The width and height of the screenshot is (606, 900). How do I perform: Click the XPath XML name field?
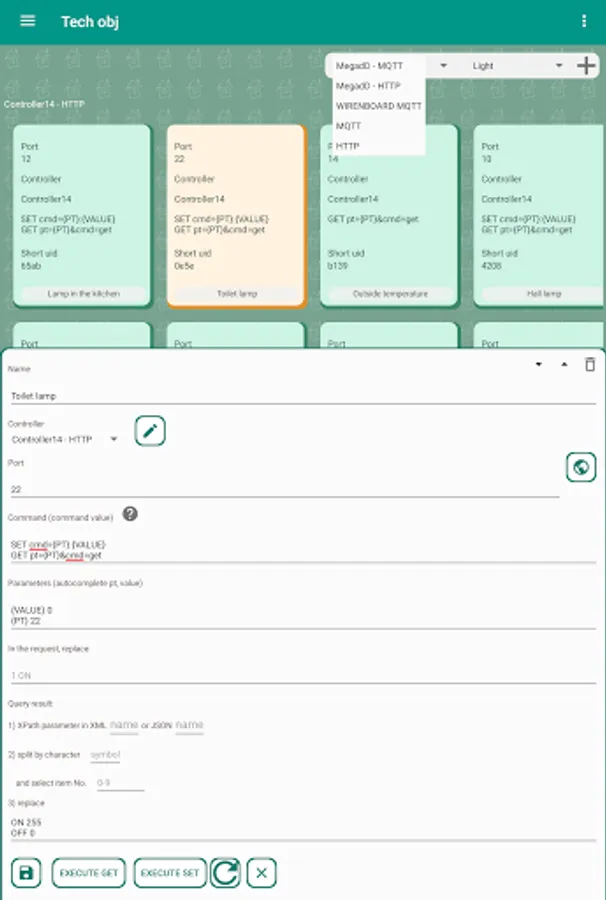(124, 726)
